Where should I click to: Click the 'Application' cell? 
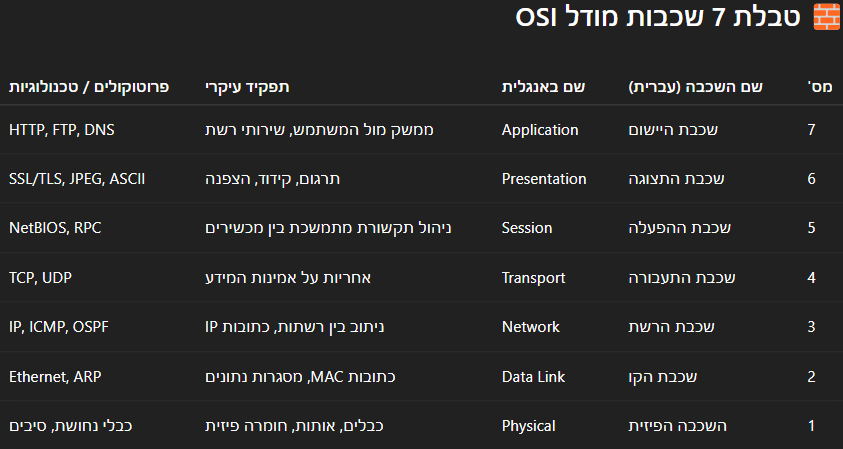tap(540, 130)
